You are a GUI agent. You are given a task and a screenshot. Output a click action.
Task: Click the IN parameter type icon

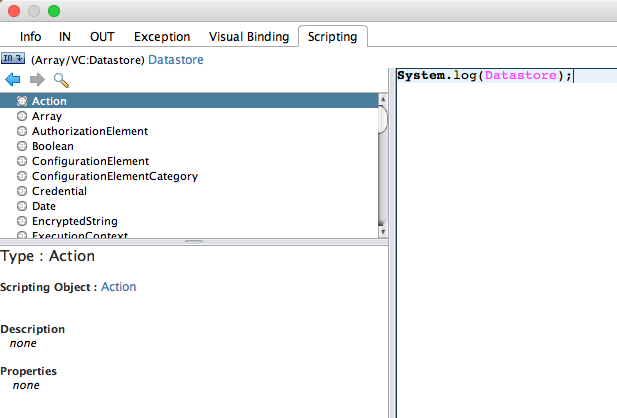(13, 60)
